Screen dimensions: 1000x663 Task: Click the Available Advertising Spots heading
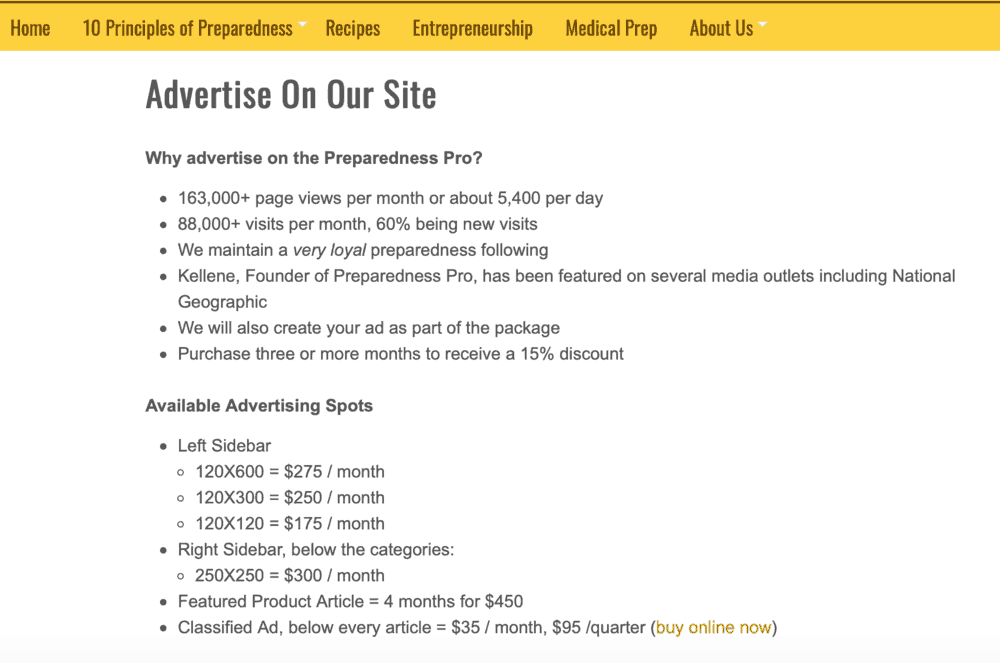click(x=259, y=405)
